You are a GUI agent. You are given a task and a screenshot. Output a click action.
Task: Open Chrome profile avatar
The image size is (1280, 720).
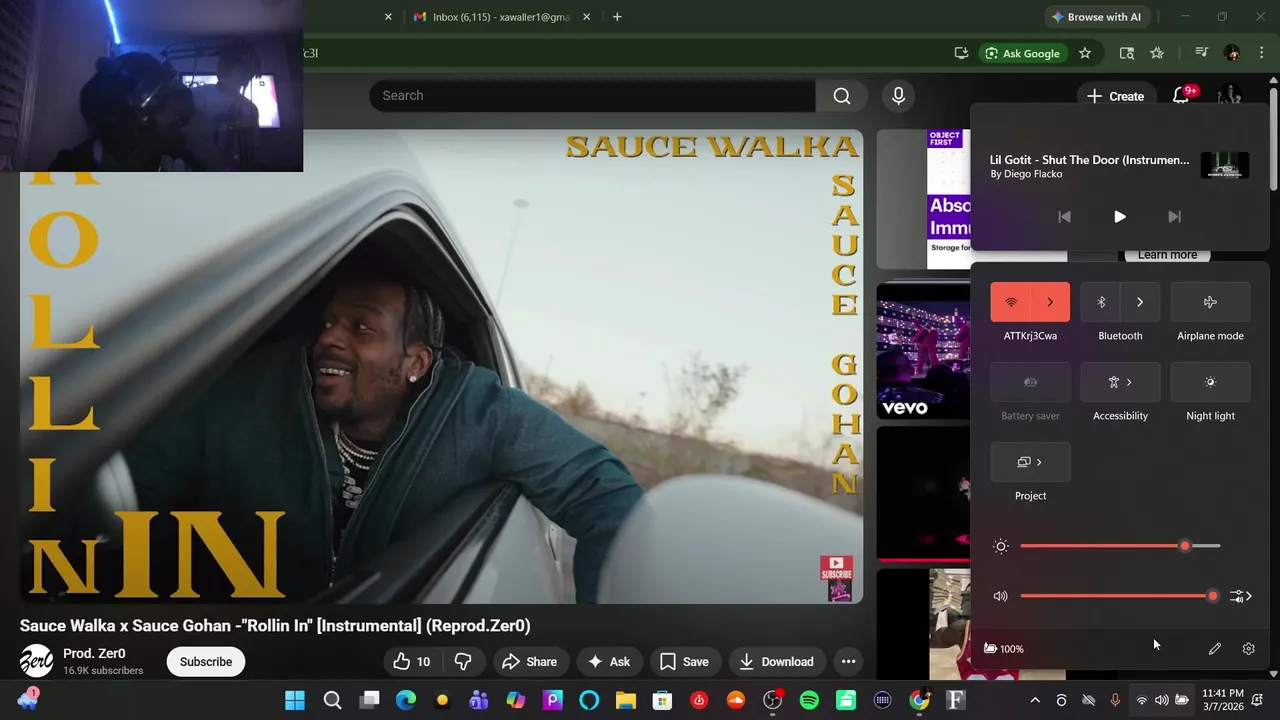point(1232,53)
